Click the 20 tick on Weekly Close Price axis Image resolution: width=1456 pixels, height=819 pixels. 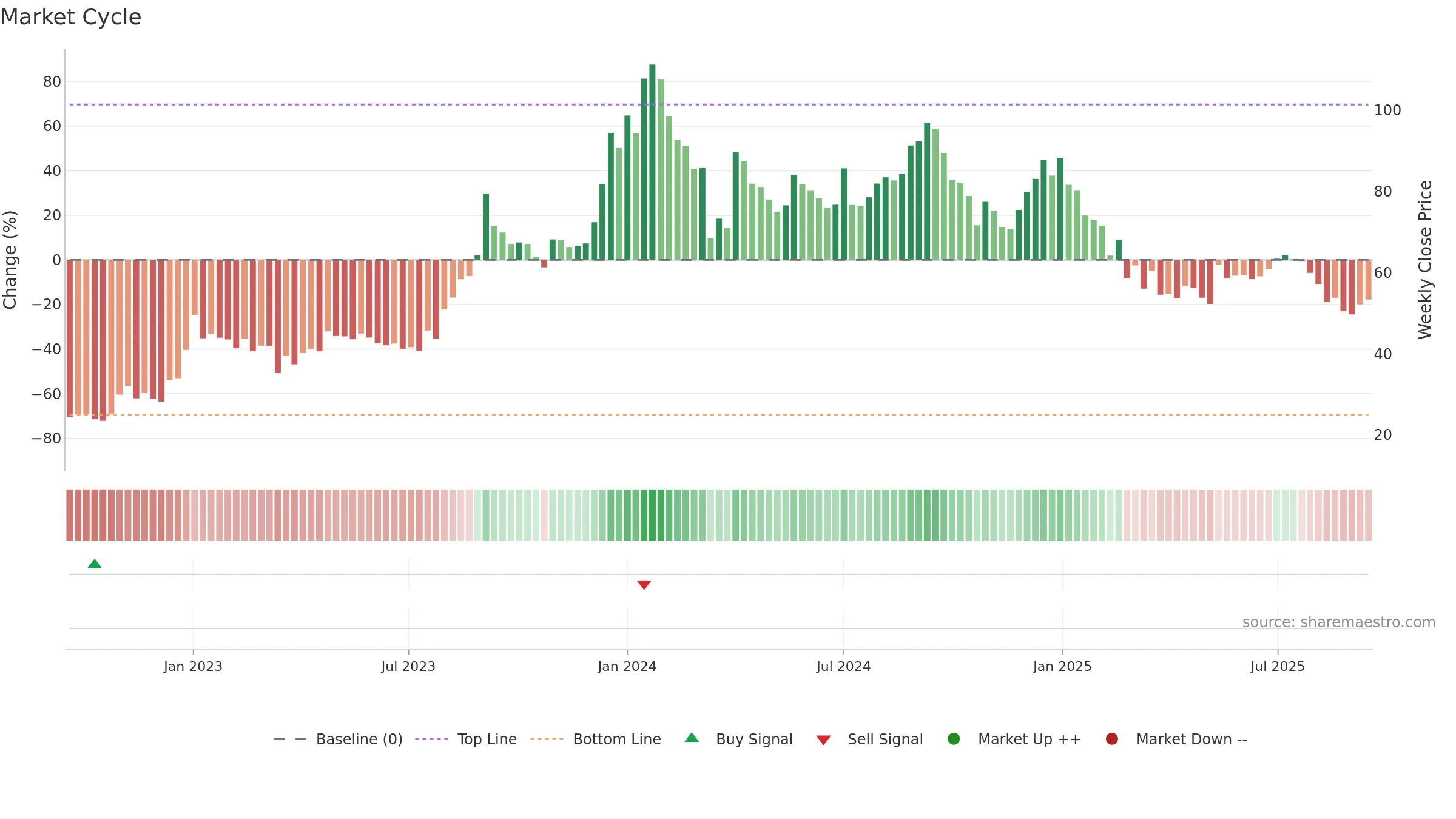[x=1383, y=435]
